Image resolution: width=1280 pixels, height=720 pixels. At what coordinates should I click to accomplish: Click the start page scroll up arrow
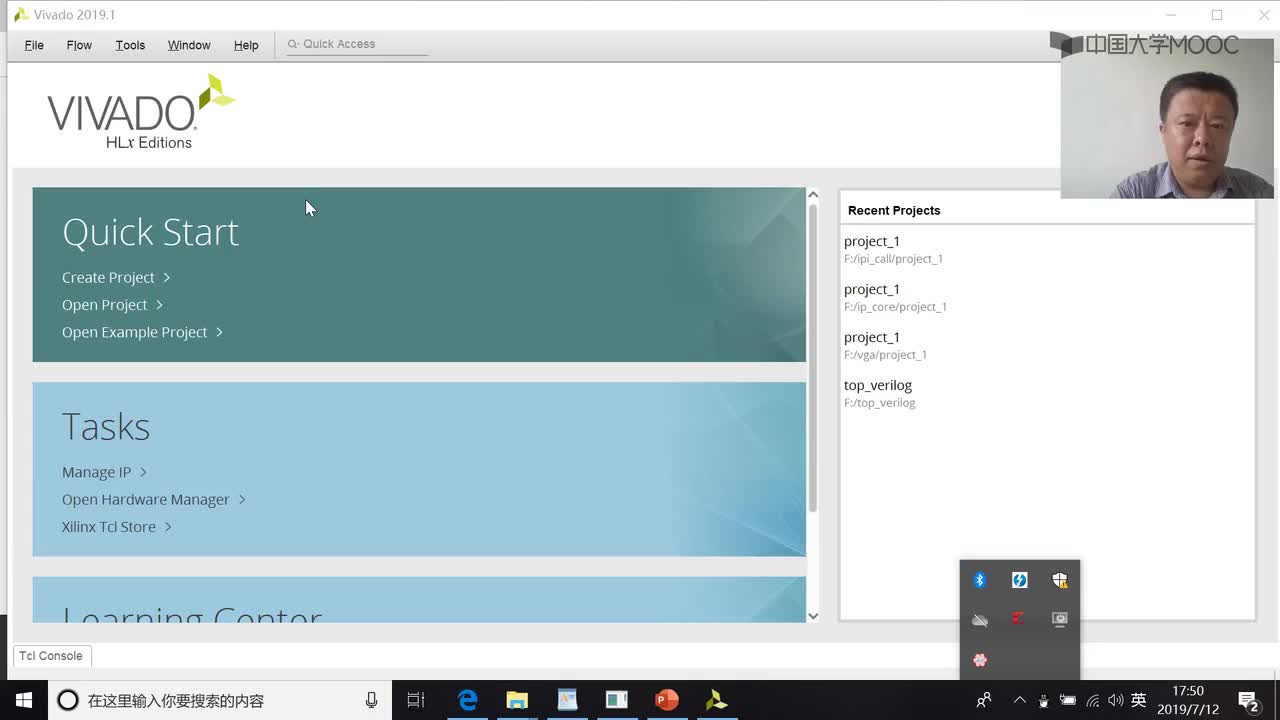point(813,194)
